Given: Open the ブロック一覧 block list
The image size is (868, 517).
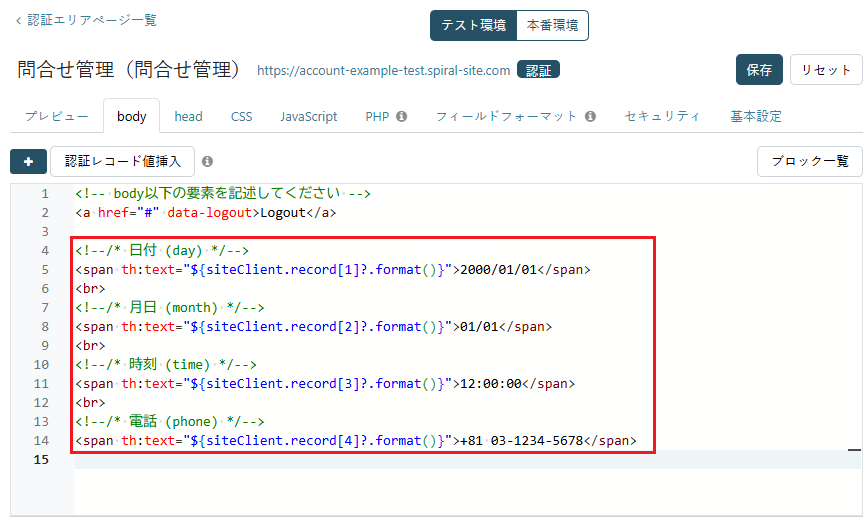Looking at the screenshot, I should coord(809,161).
